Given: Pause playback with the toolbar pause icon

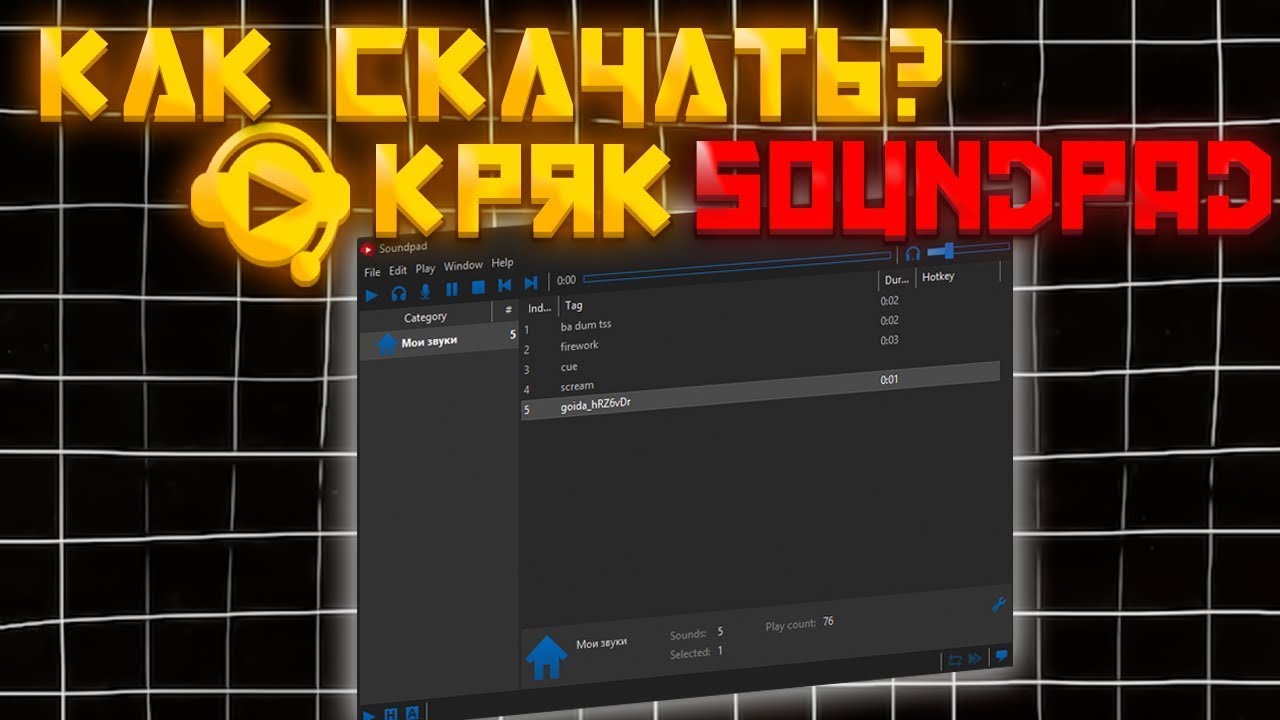Looking at the screenshot, I should tap(452, 290).
